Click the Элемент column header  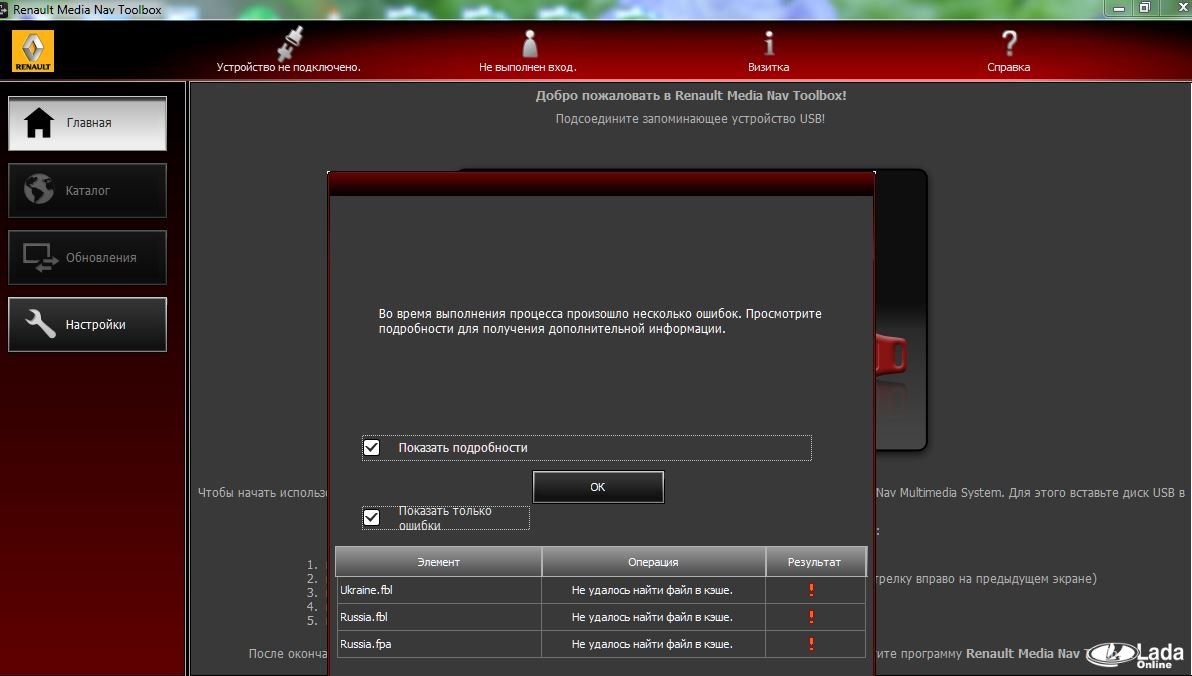438,562
